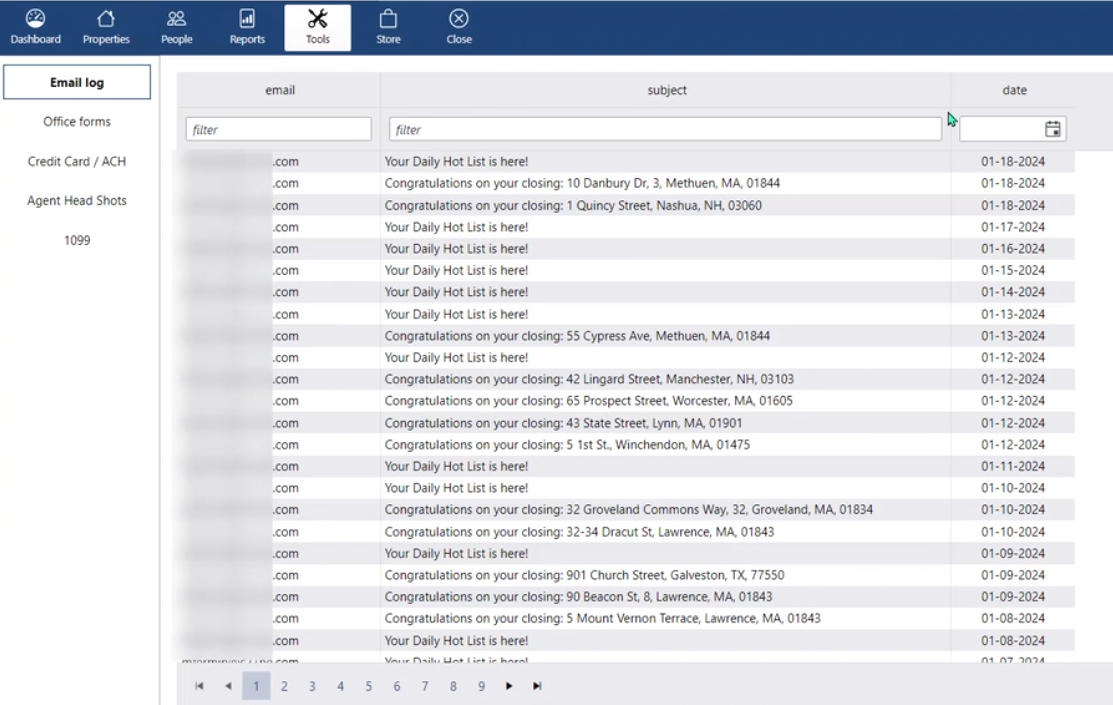Sort by the email column header
Viewport: 1113px width, 705px height.
[280, 90]
